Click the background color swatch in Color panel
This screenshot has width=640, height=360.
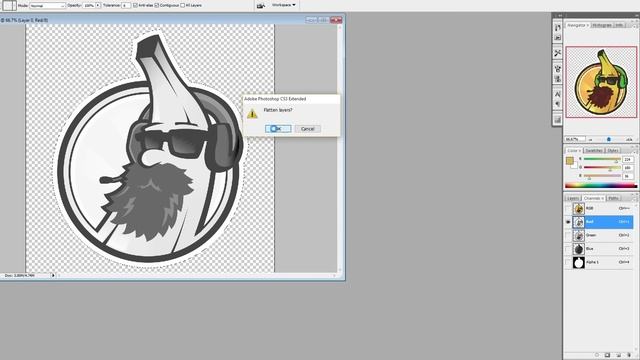tap(574, 165)
